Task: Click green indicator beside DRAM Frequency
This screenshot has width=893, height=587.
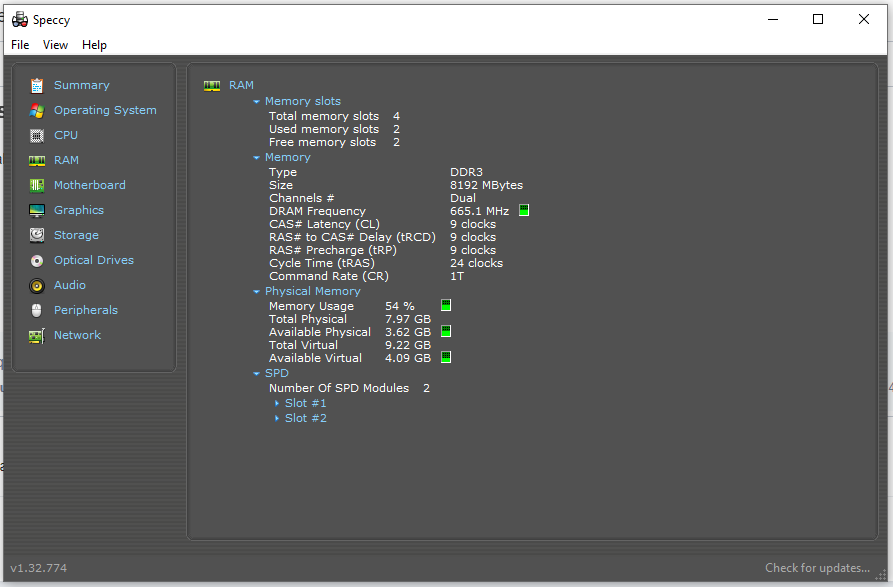Action: pos(524,210)
